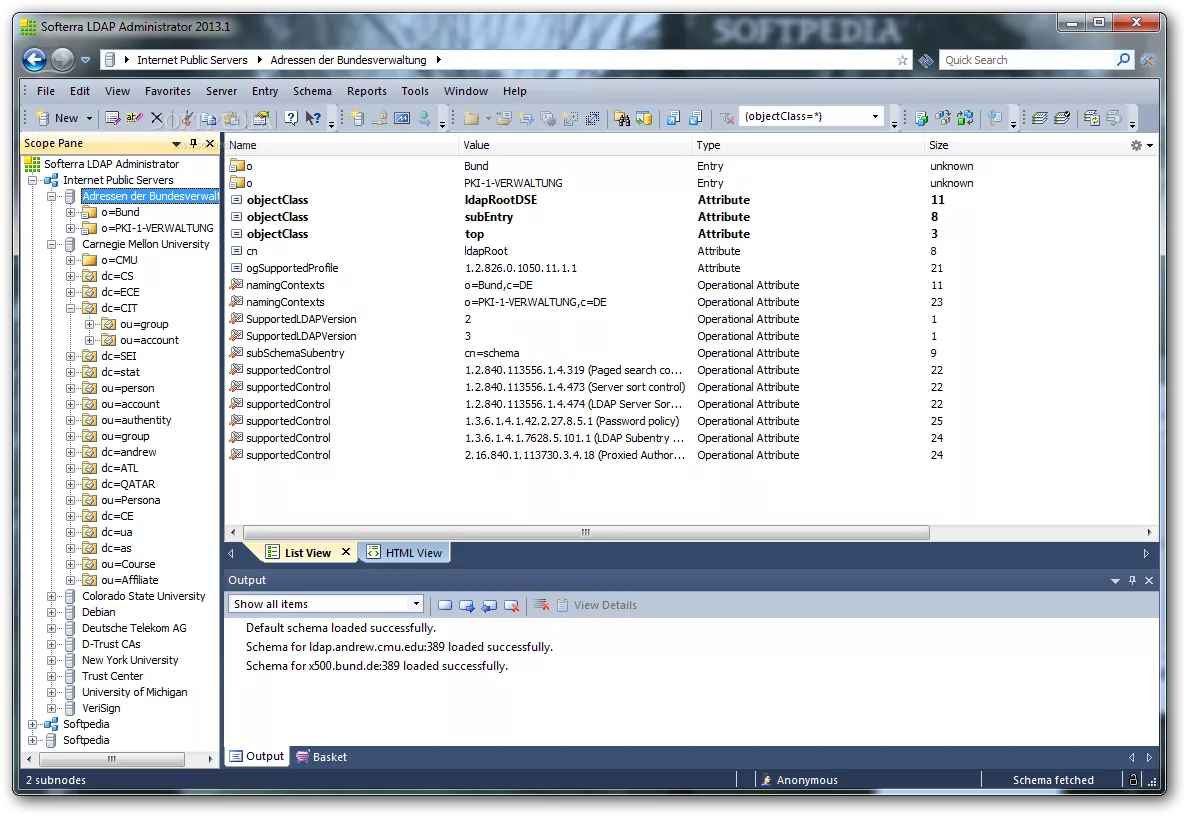The height and width of the screenshot is (816, 1187).
Task: Open column settings gear icon
Action: (1136, 145)
